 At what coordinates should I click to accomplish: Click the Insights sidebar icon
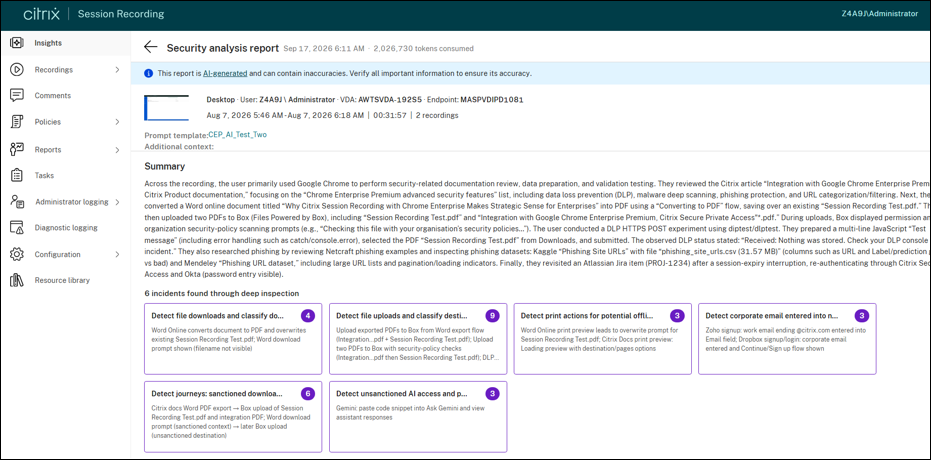point(17,43)
